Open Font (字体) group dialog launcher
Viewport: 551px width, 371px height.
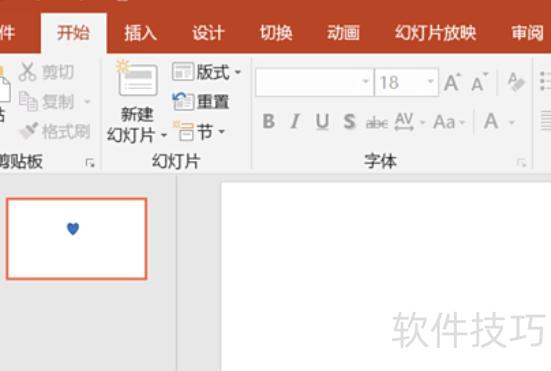(x=521, y=163)
